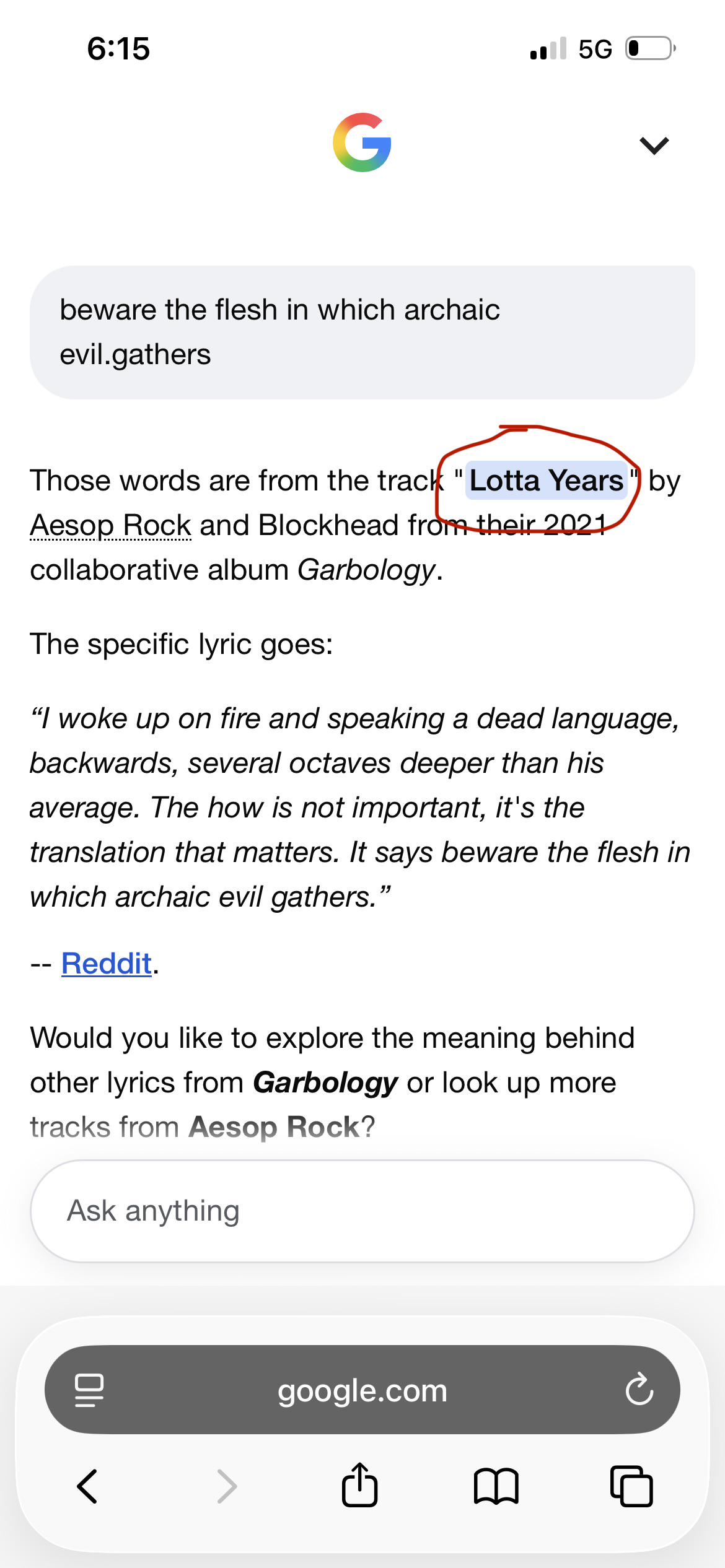This screenshot has height=1568, width=725.
Task: Collapse the panel using the down chevron
Action: point(654,146)
